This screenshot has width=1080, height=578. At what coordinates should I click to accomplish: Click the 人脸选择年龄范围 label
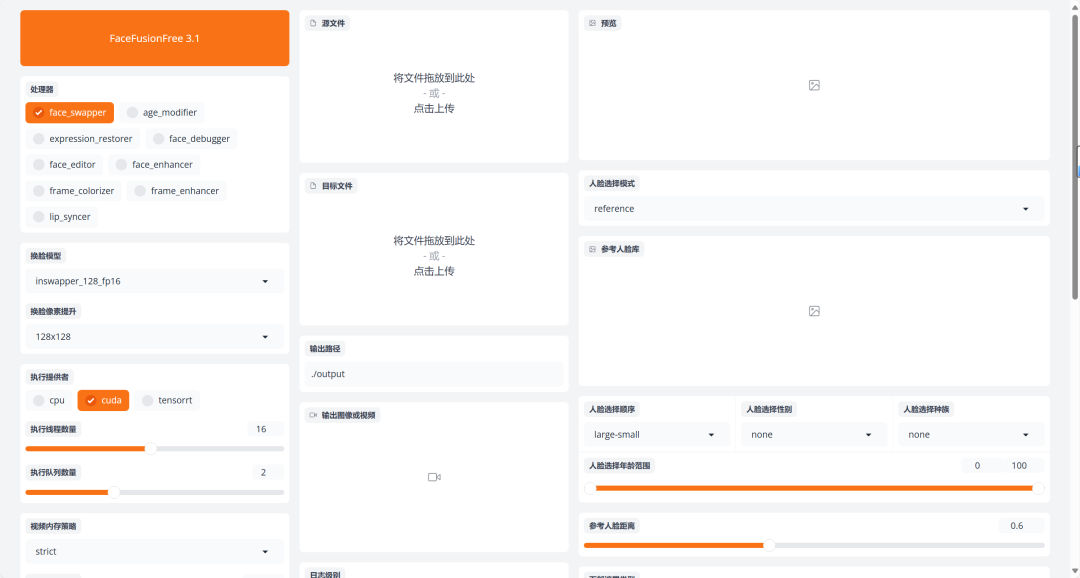point(620,466)
